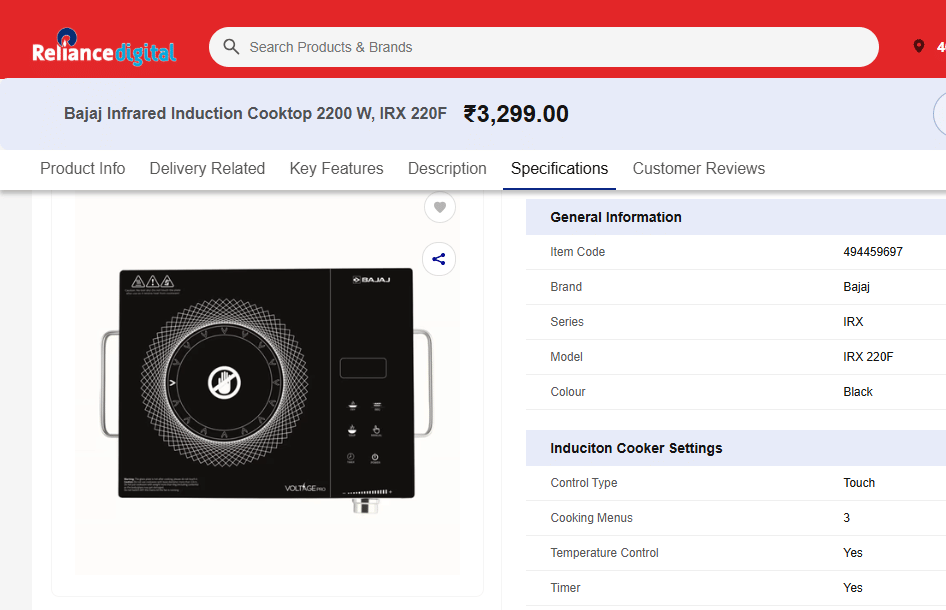Image resolution: width=946 pixels, height=610 pixels.
Task: Click the item code 494459697 value
Action: point(872,252)
